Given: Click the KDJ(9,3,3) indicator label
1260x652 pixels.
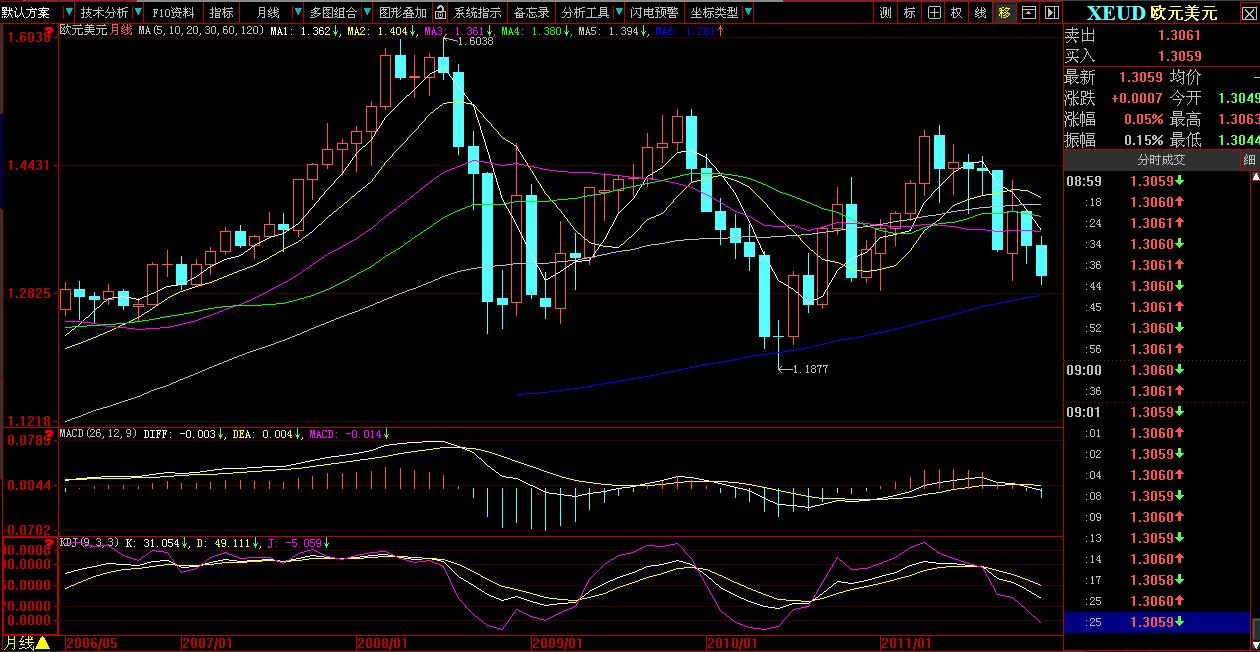Looking at the screenshot, I should point(91,543).
